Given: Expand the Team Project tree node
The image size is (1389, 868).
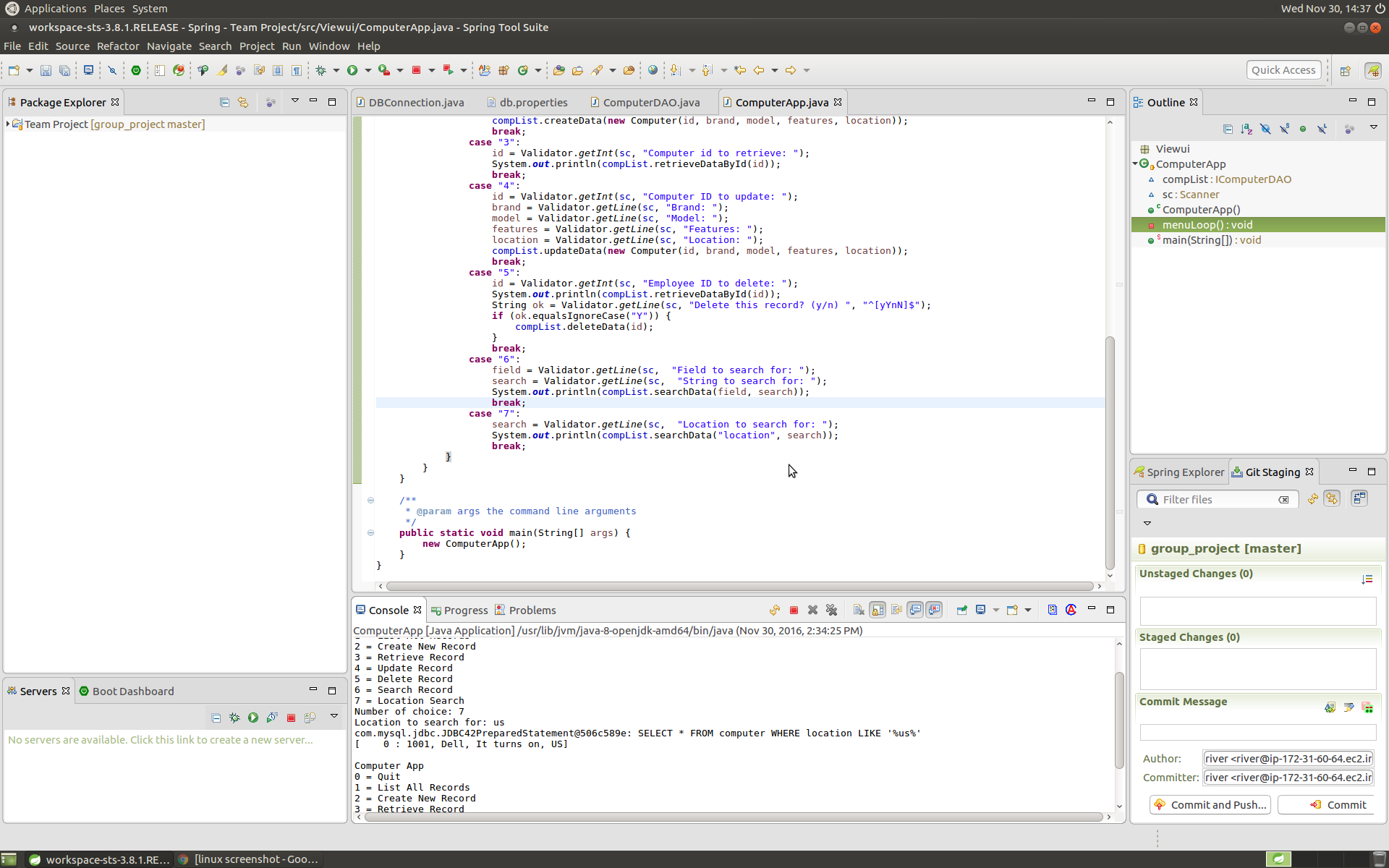Looking at the screenshot, I should pos(8,124).
